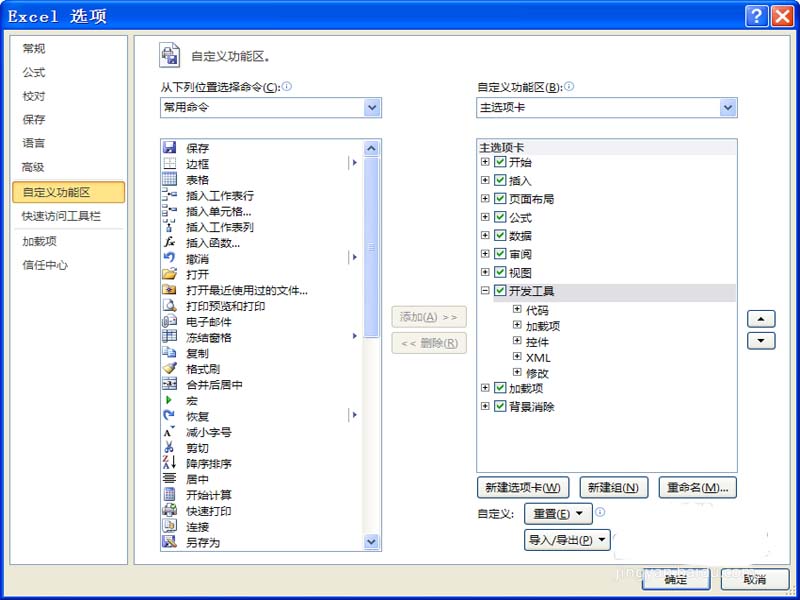Click command list scrollbar thumb
800x600 pixels.
tap(371, 247)
